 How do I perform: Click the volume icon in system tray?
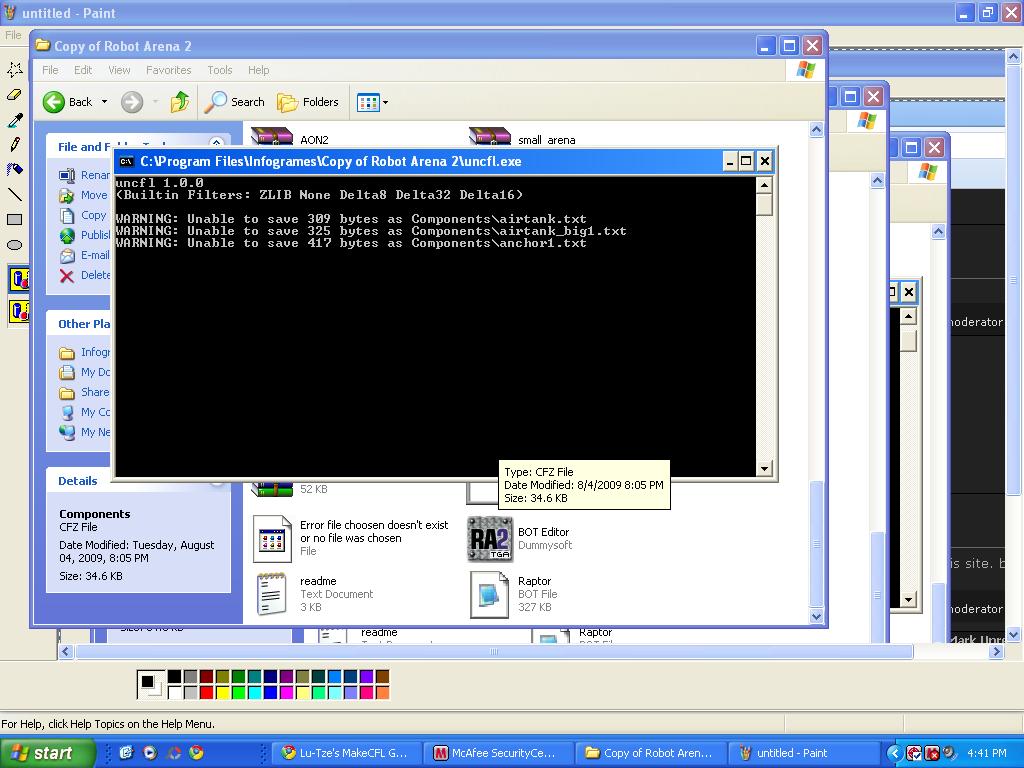(x=949, y=753)
